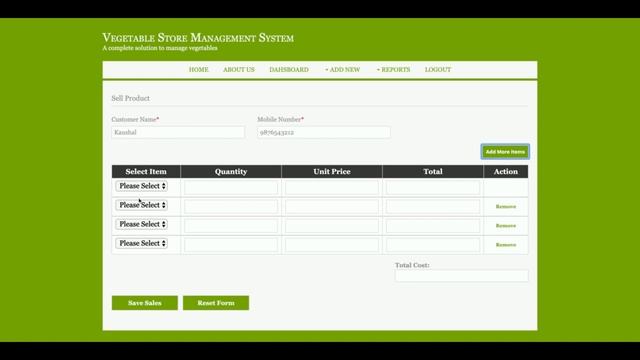
Task: Click first row Quantity field
Action: (x=231, y=187)
